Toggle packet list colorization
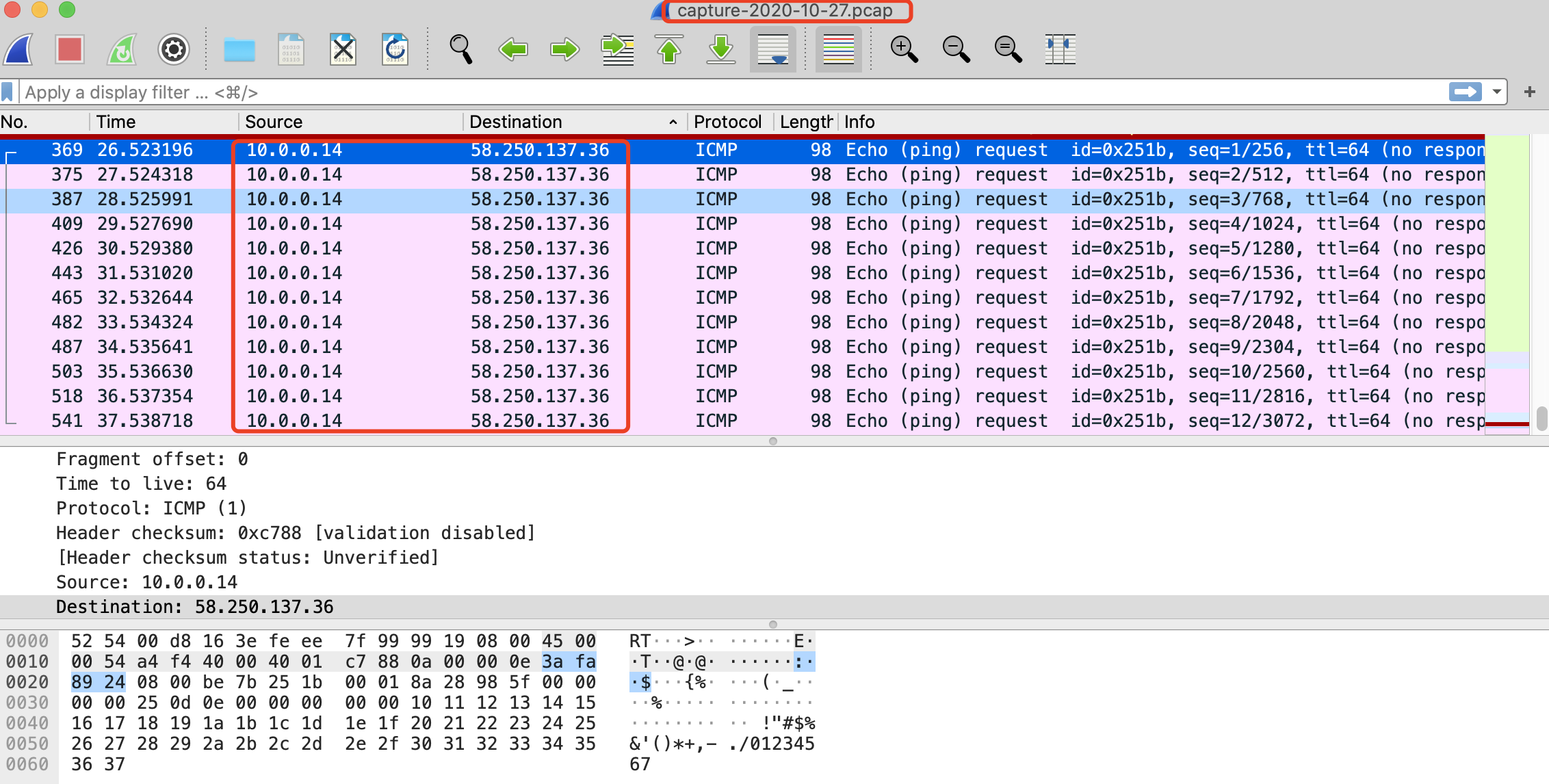The image size is (1549, 784). coord(838,49)
